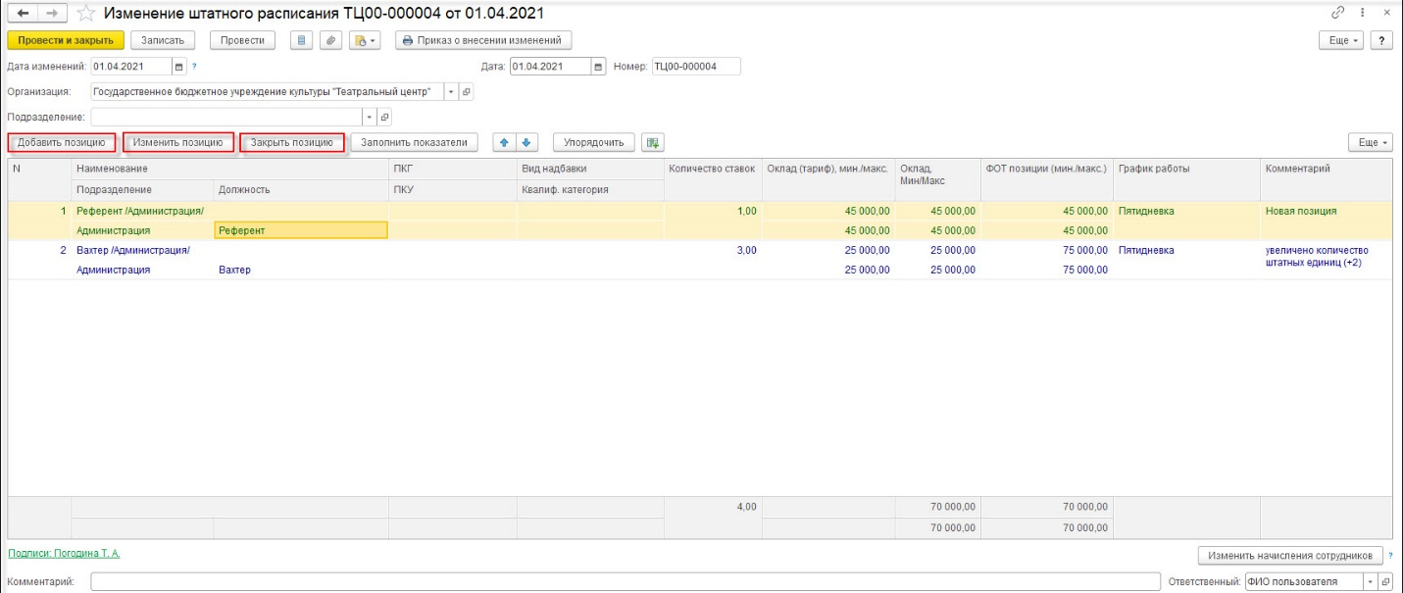The height and width of the screenshot is (593, 1403).
Task: Click the Провести и закрыть button
Action: click(x=66, y=40)
